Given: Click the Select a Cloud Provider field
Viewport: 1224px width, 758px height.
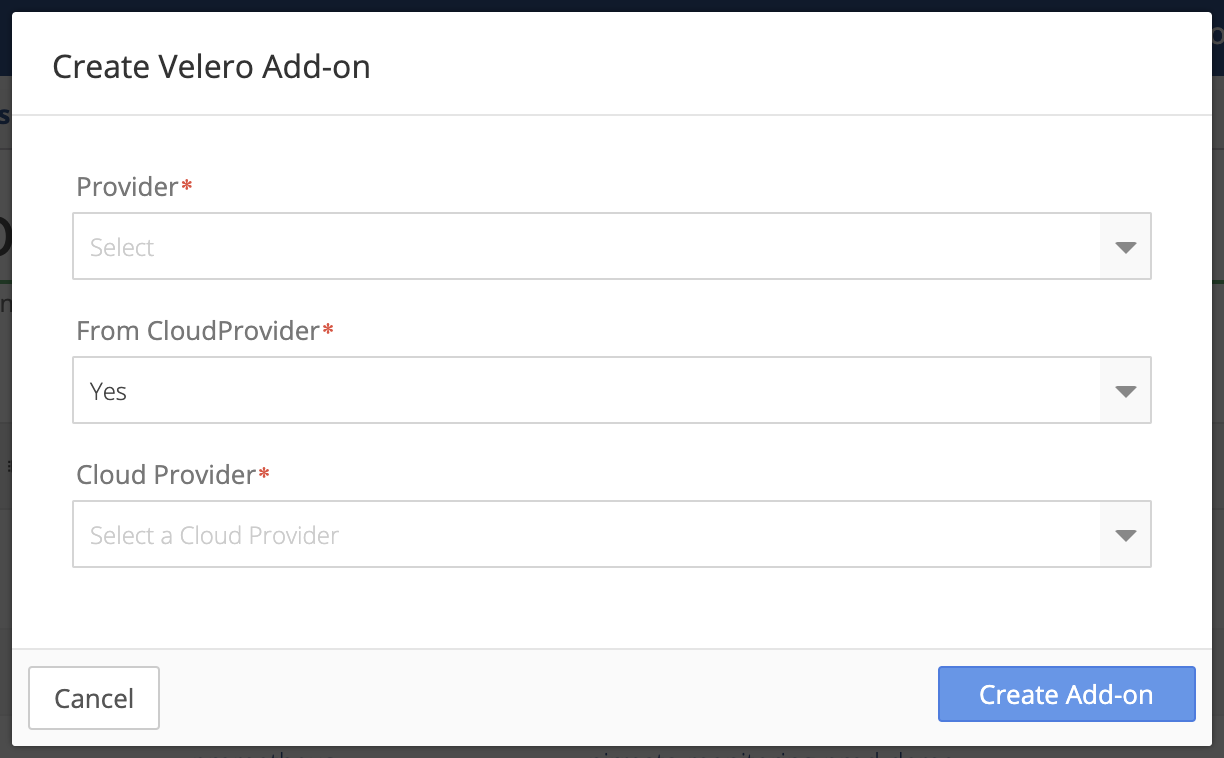Looking at the screenshot, I should [x=612, y=534].
